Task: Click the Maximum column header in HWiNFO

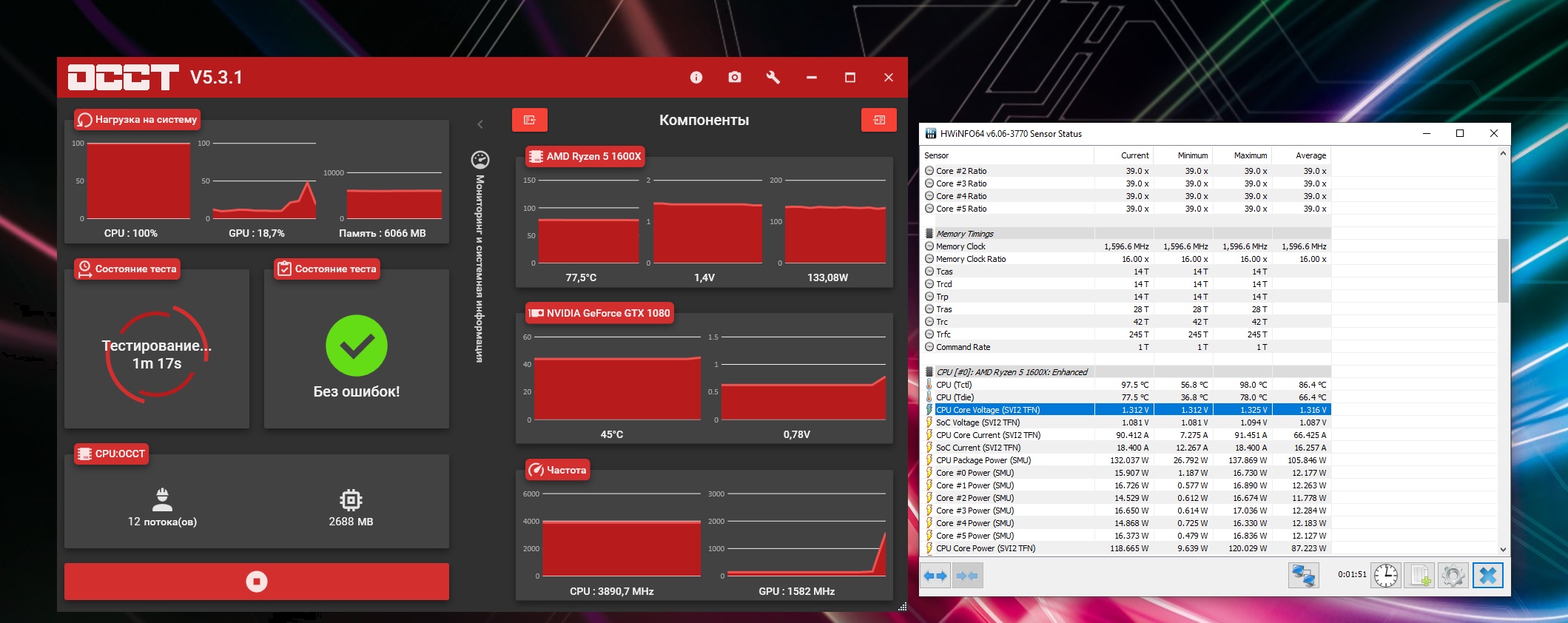Action: [1242, 155]
